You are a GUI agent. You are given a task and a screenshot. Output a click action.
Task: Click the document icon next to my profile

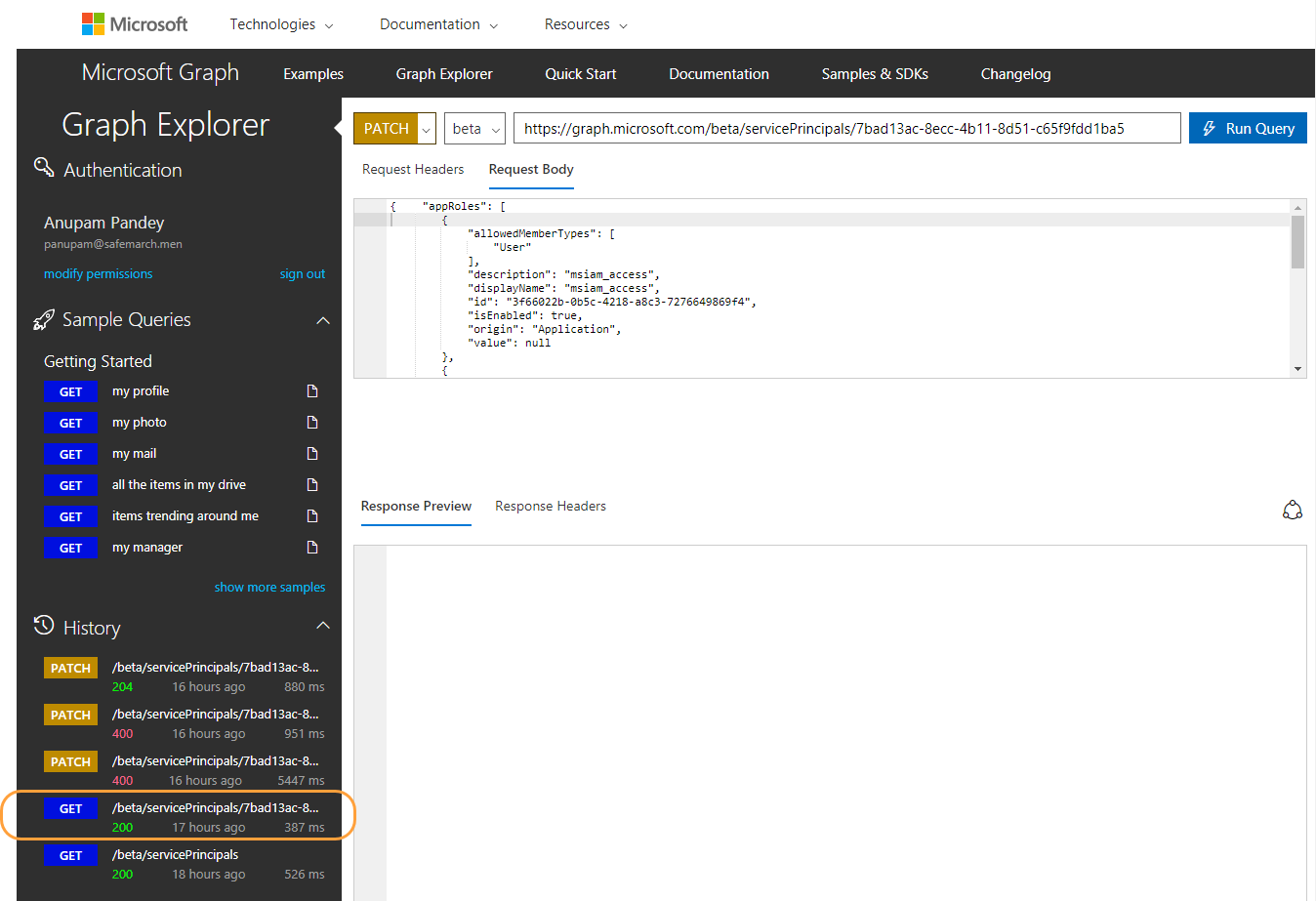tap(312, 391)
